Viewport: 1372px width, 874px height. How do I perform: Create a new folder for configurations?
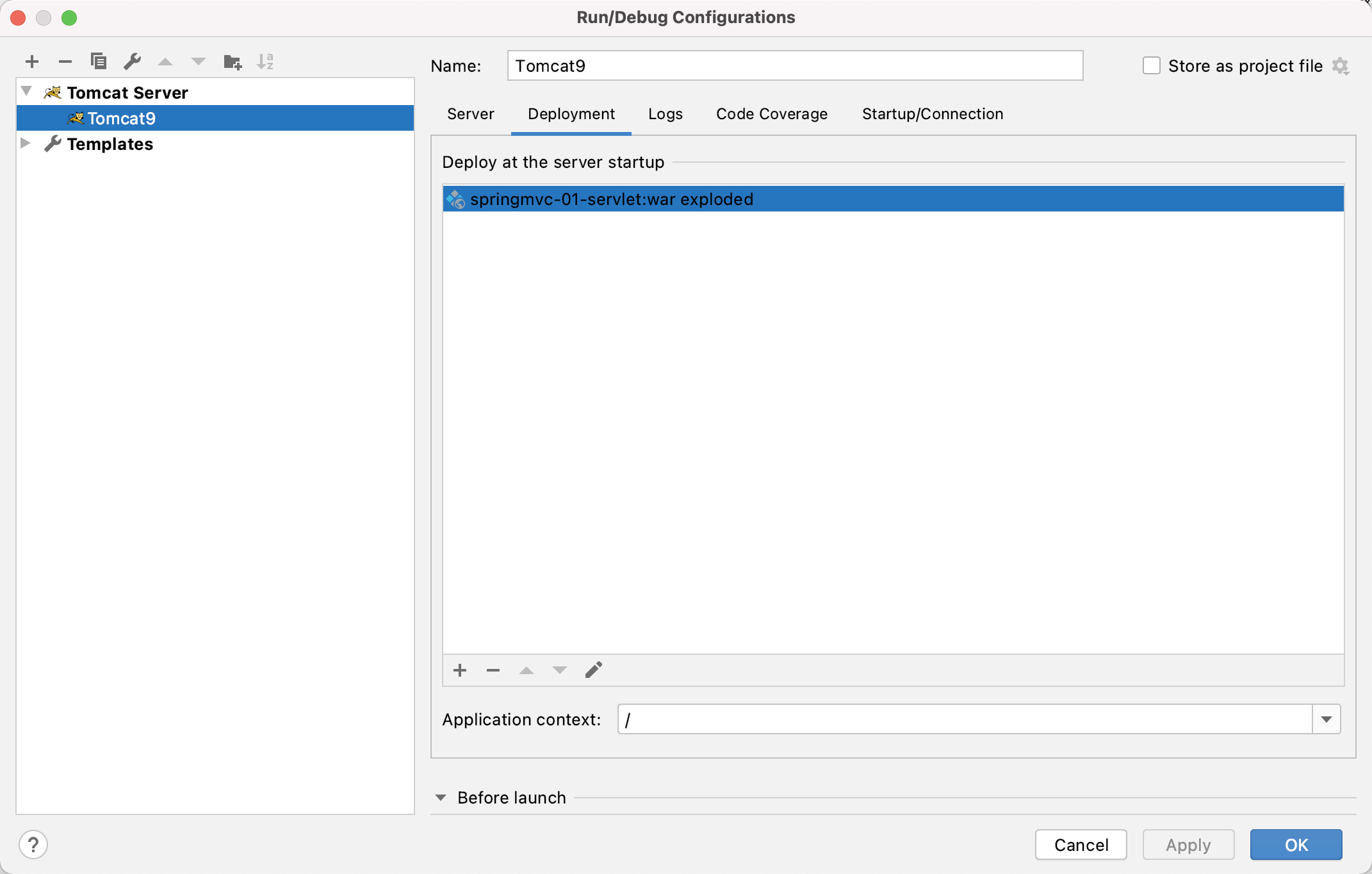232,62
